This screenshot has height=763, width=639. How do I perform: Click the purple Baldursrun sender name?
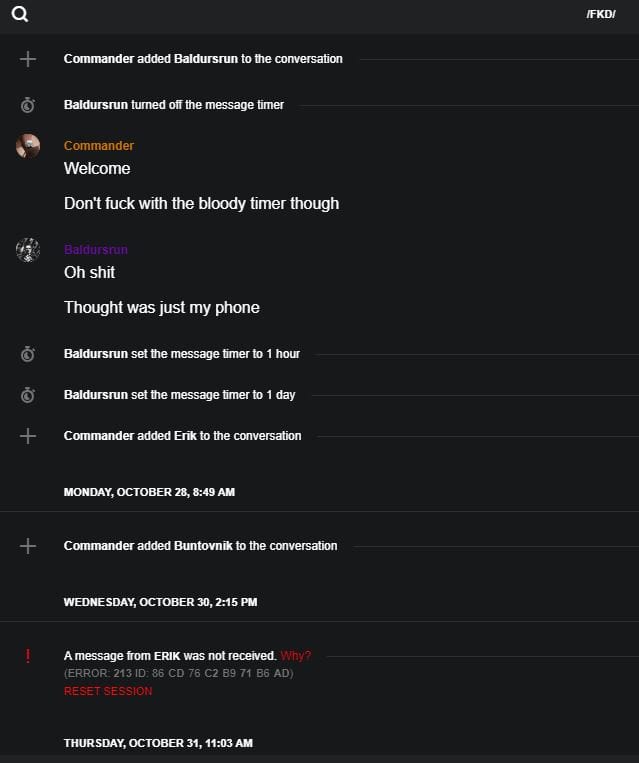tap(96, 250)
